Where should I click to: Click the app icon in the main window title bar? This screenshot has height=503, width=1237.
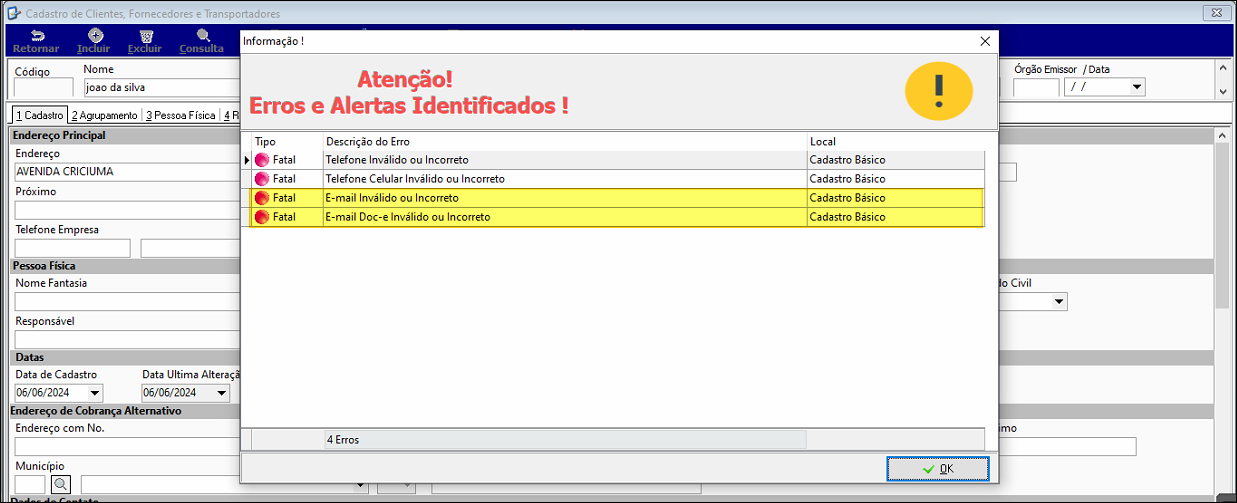13,14
